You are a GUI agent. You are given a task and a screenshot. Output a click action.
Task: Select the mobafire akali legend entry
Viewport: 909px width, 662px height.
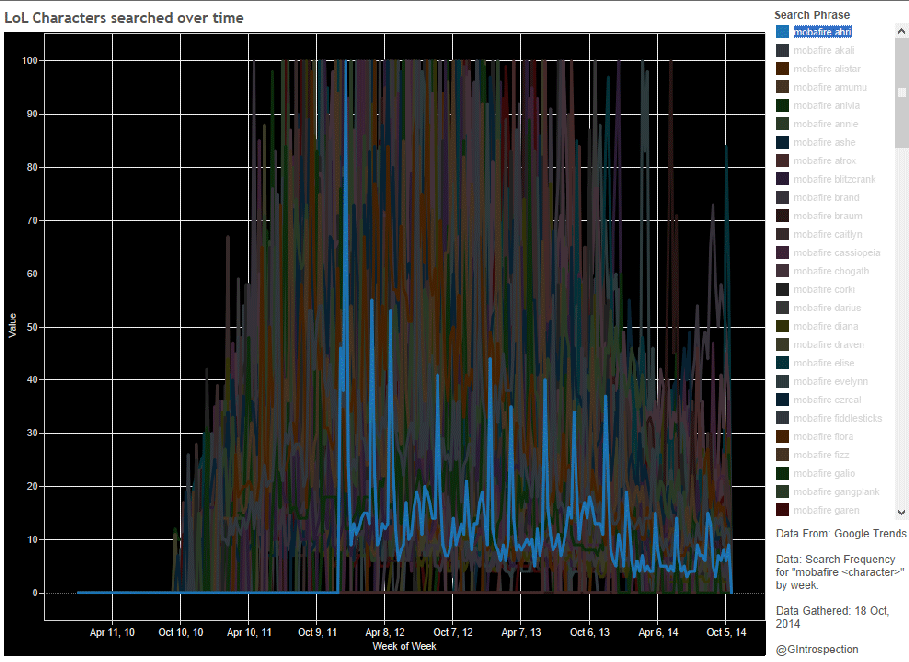pos(823,50)
